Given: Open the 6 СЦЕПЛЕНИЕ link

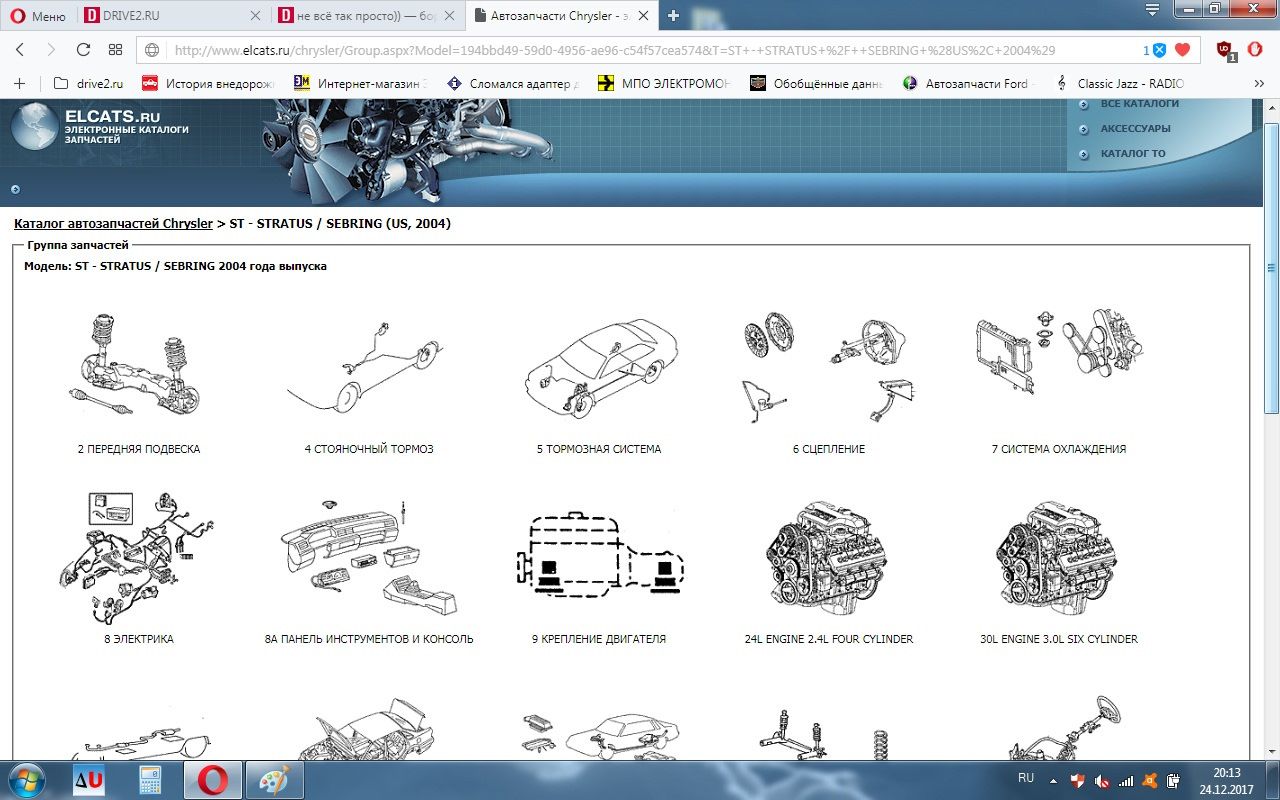Looking at the screenshot, I should tap(829, 449).
